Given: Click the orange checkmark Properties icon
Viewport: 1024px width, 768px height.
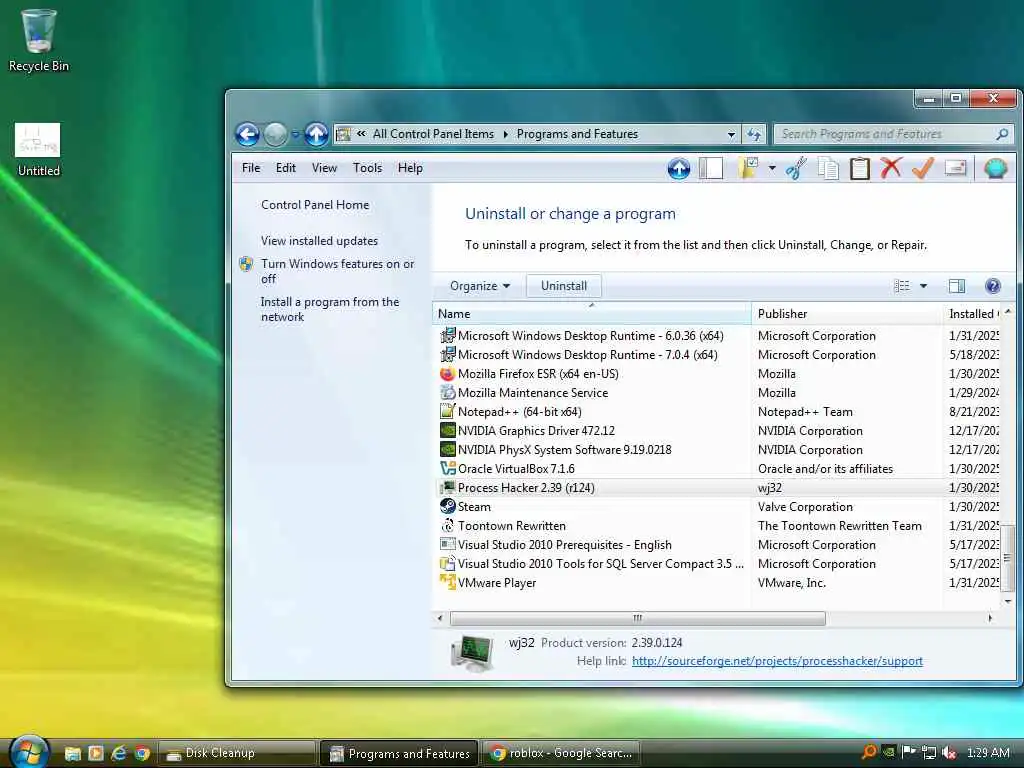Looking at the screenshot, I should click(923, 168).
